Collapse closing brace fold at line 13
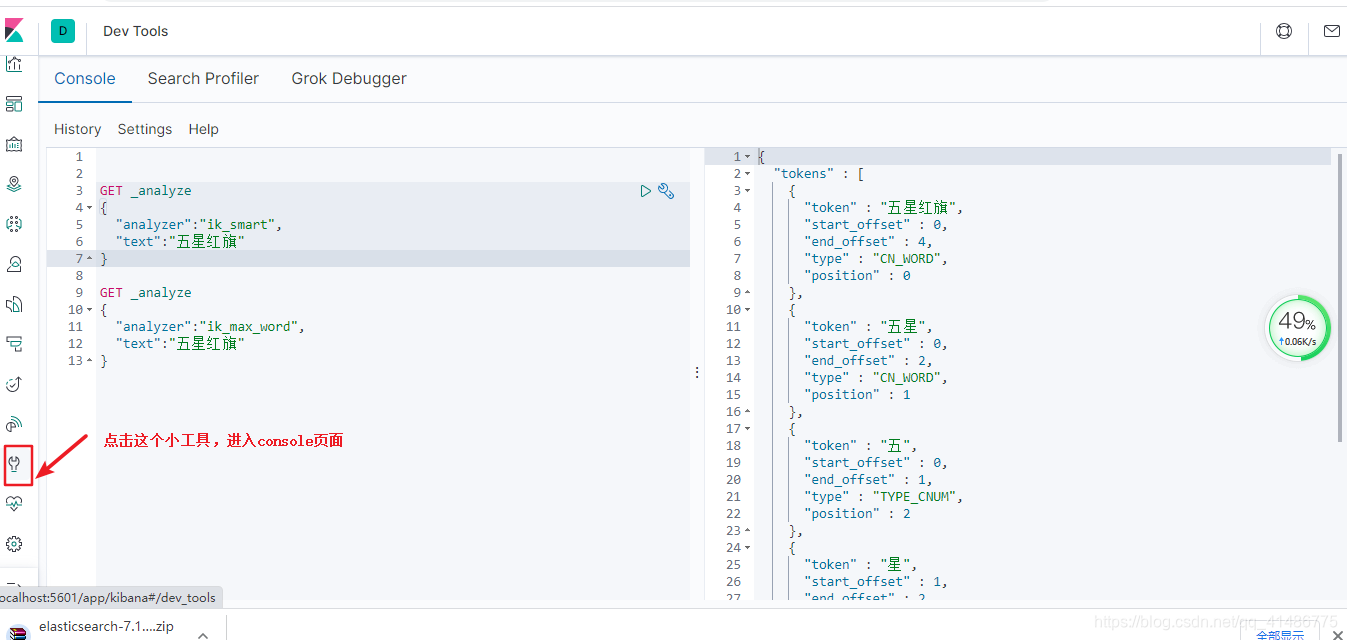The image size is (1347, 640). point(90,361)
